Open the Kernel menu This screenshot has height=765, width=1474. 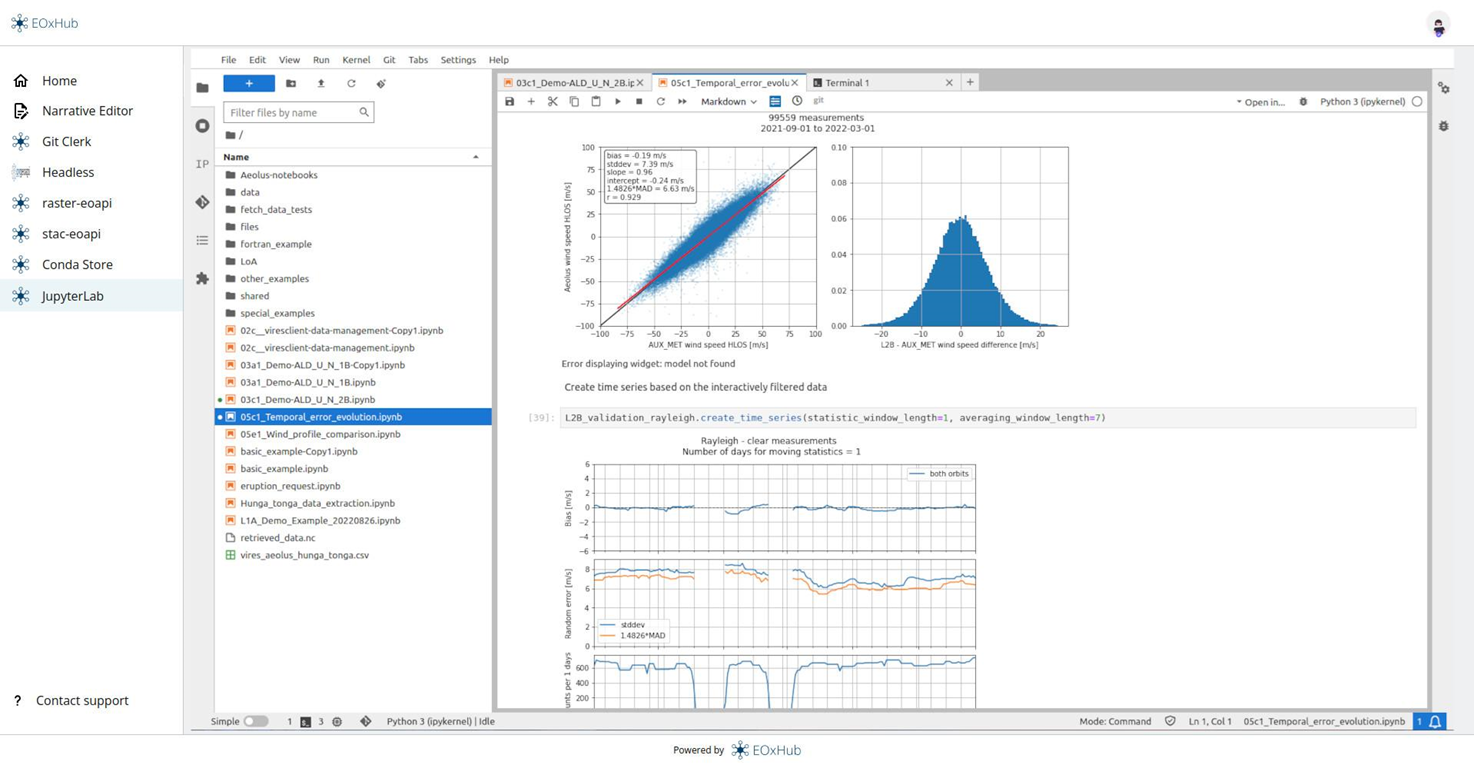point(355,60)
